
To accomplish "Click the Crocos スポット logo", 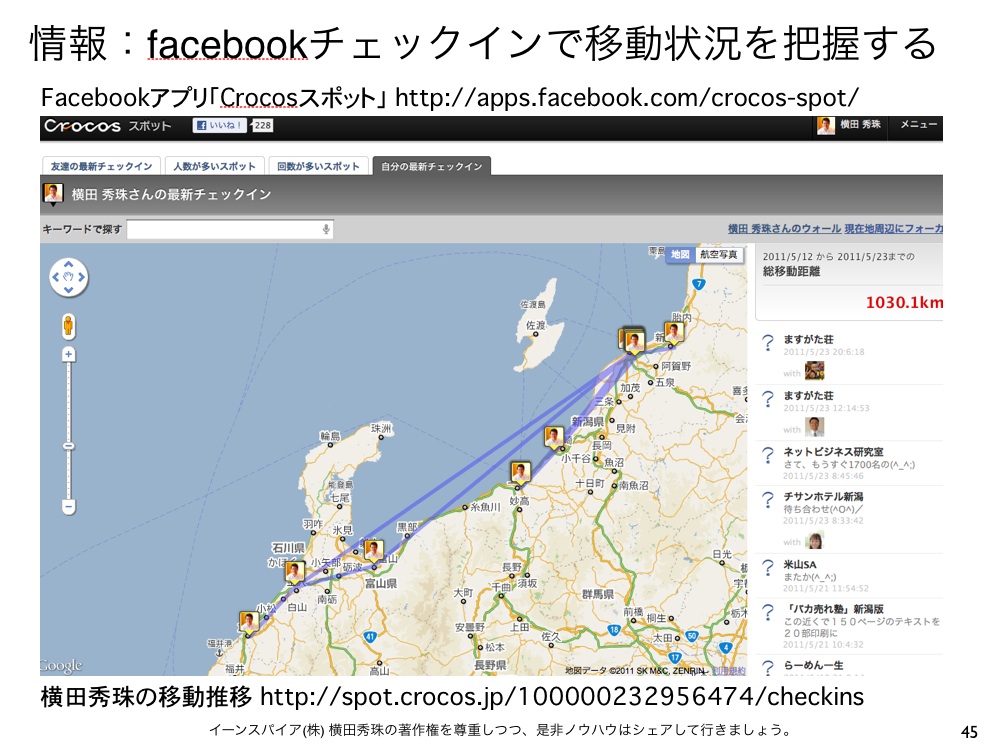I will 107,125.
